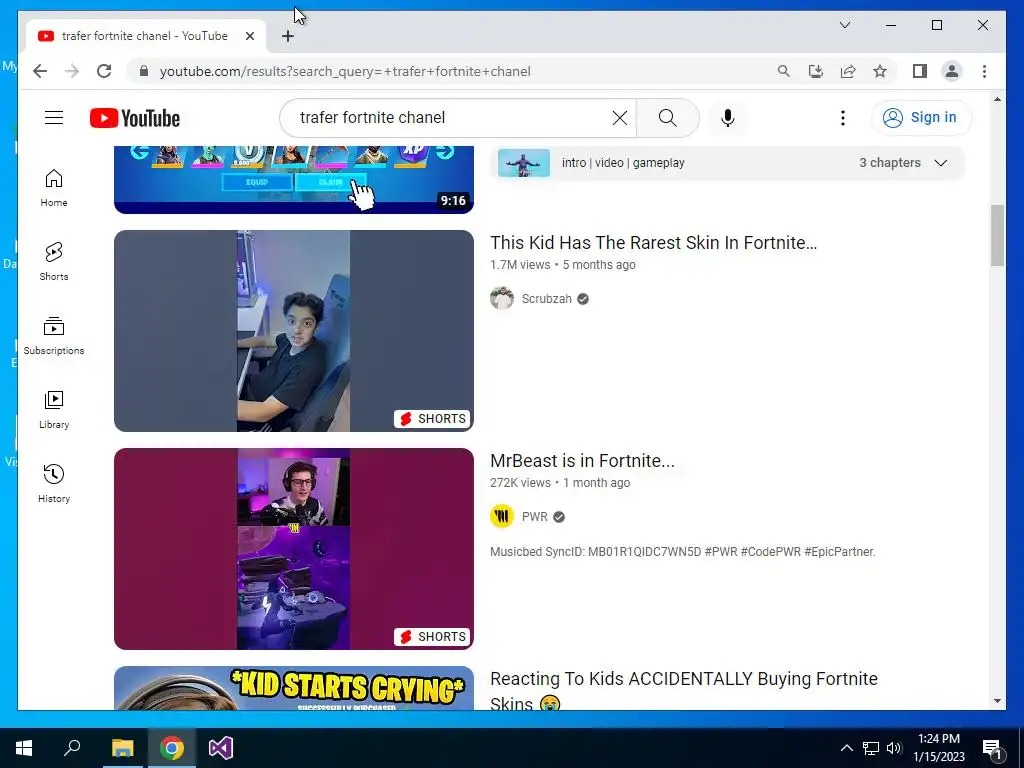Open File Explorer from the taskbar
The image size is (1024, 768).
point(122,748)
